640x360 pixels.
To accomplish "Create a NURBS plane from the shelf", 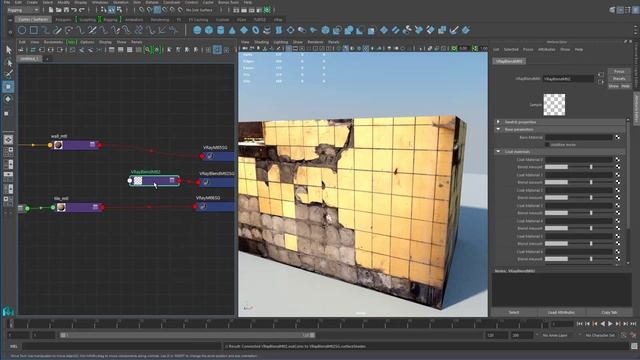I will (x=244, y=30).
